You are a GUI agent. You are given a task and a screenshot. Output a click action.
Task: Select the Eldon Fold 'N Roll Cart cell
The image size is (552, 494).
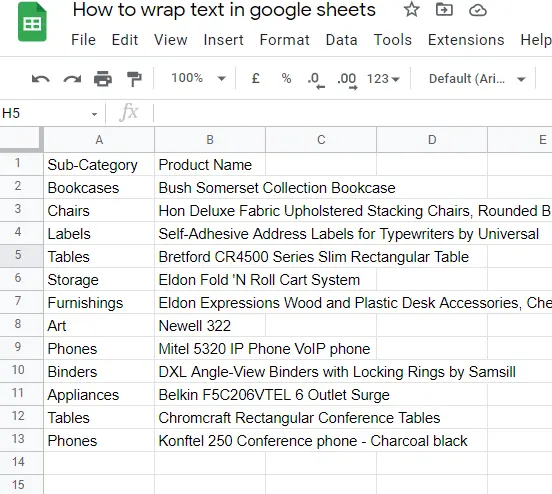tap(210, 279)
